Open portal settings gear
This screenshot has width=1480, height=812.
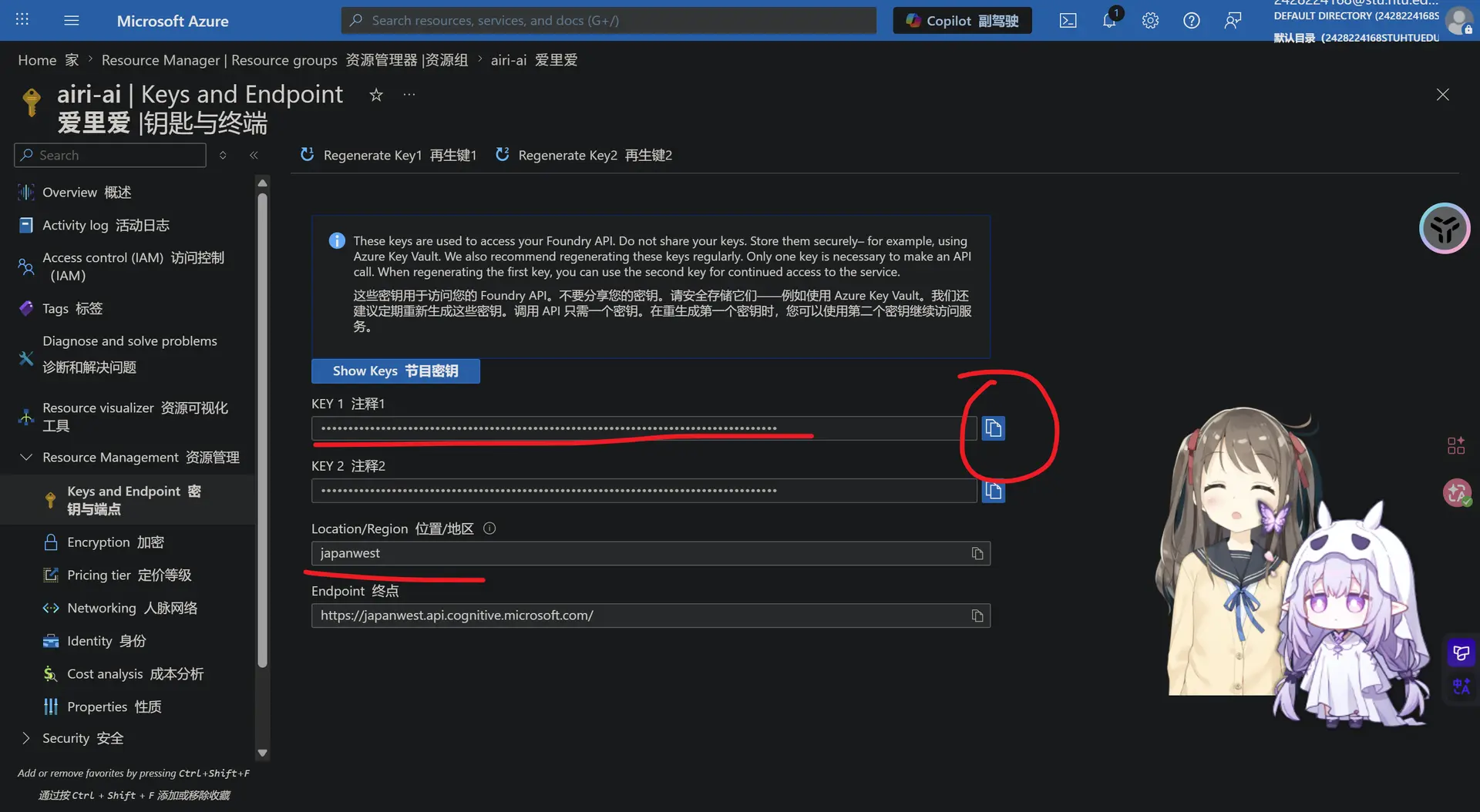coord(1150,21)
